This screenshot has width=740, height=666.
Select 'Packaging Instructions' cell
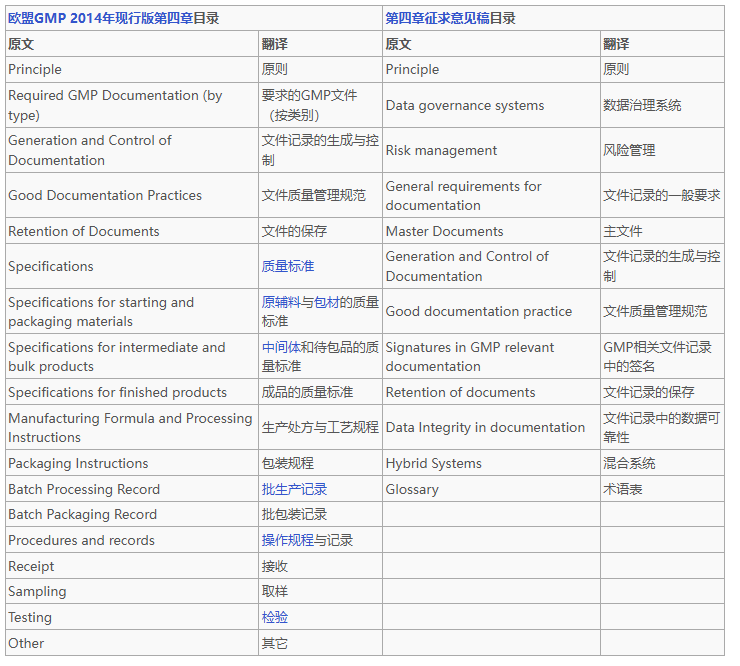tap(132, 463)
